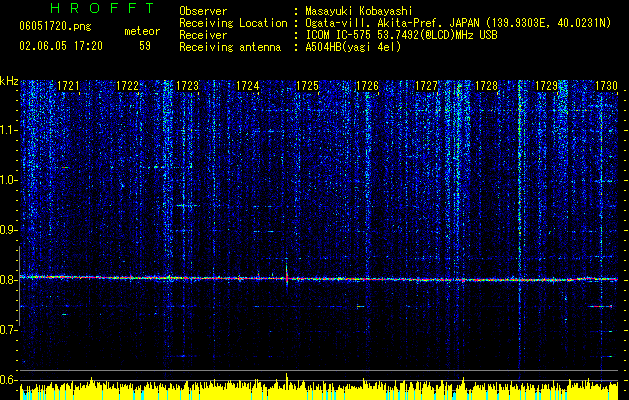Select antenna value A504HB(yagi 4el)

(x=353, y=47)
